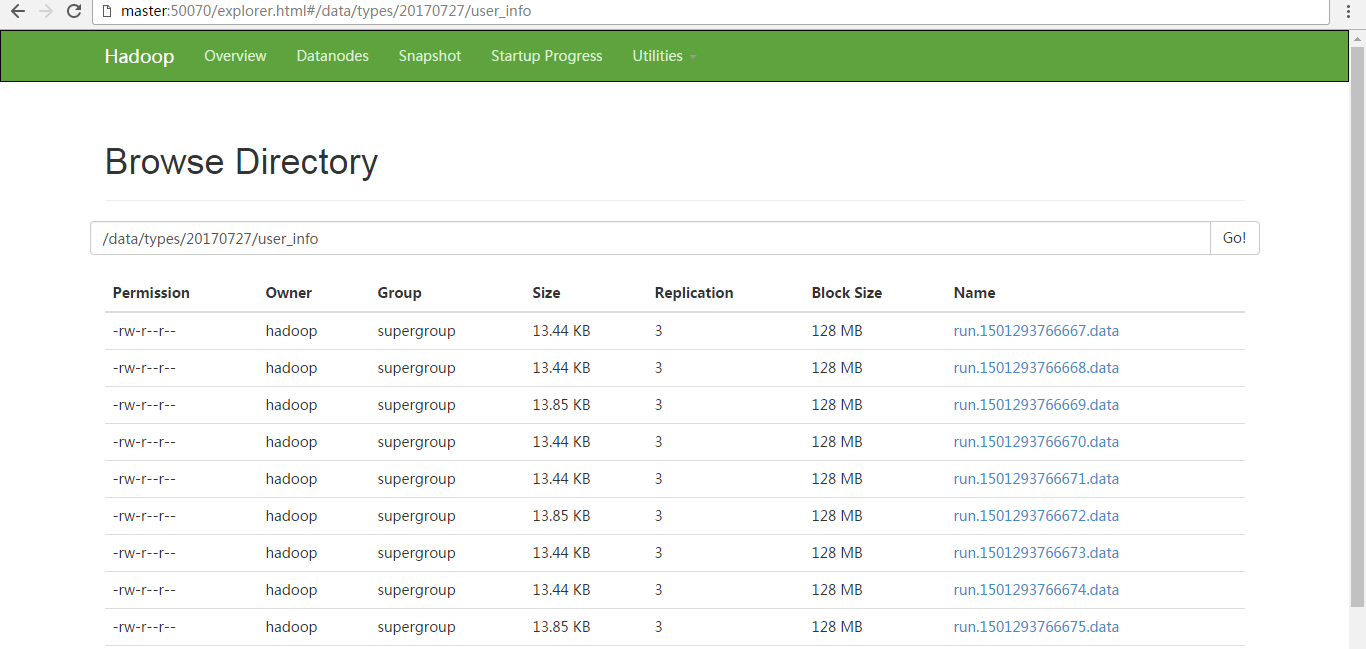Image resolution: width=1366 pixels, height=649 pixels.
Task: Click the vertical page scrollbar
Action: click(1357, 300)
